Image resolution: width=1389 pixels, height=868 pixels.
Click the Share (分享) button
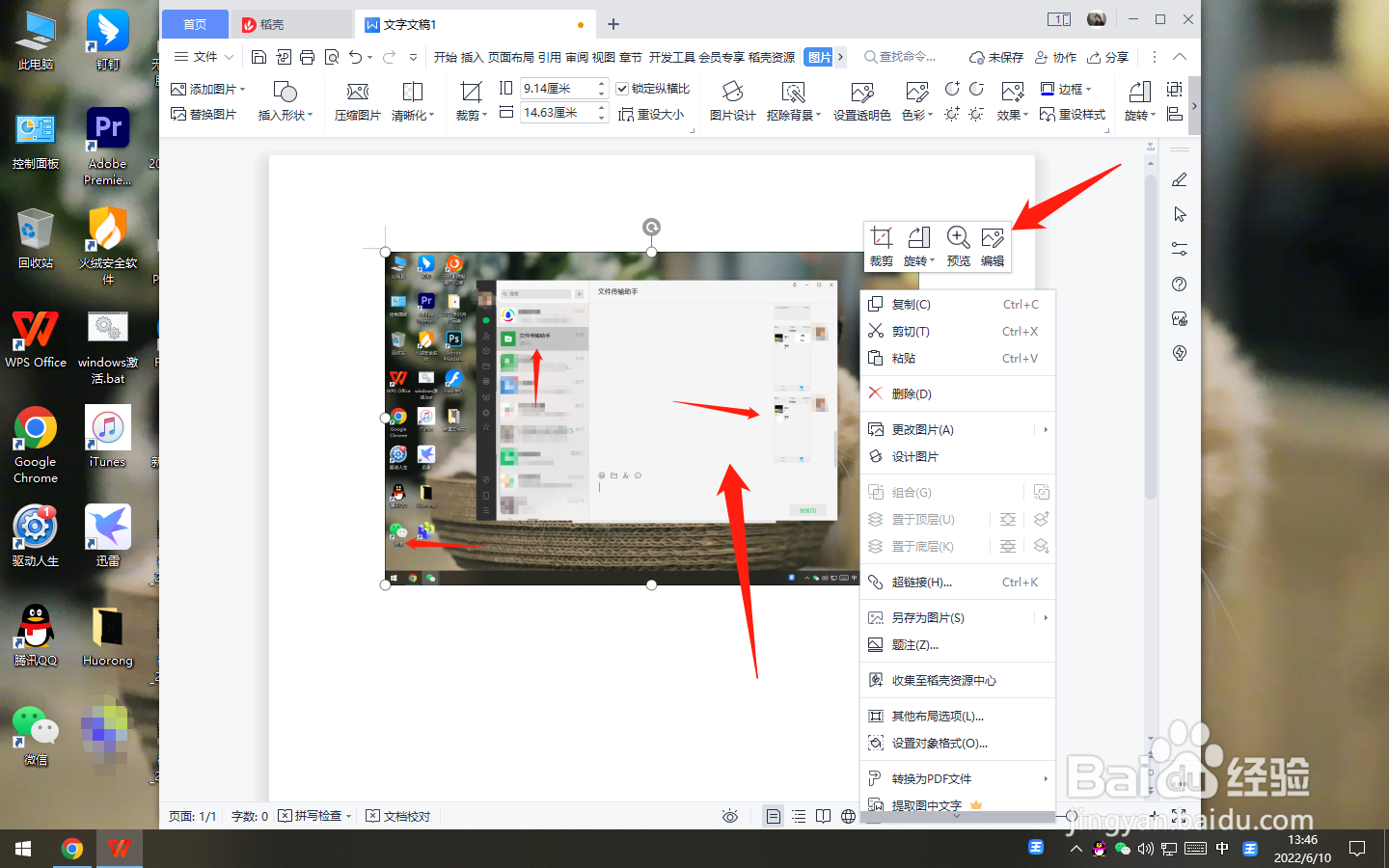(1107, 57)
